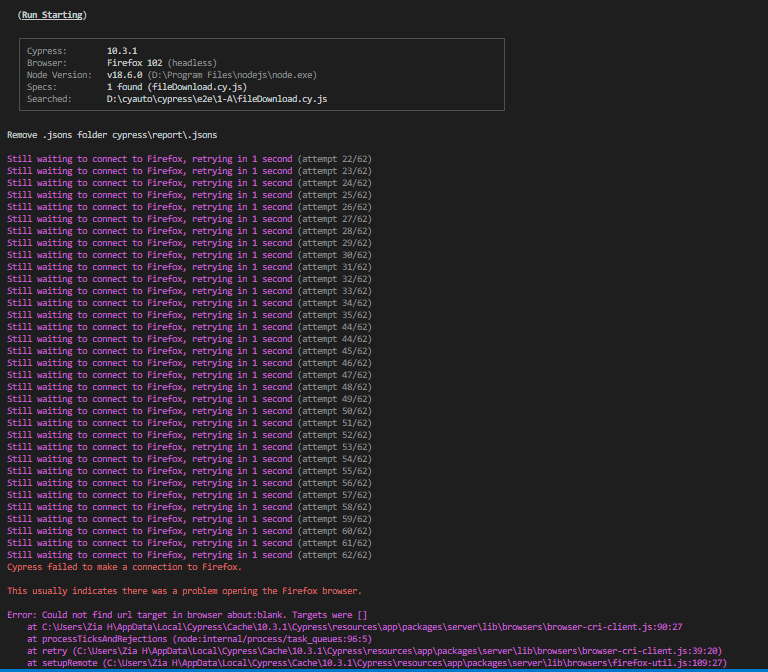The image size is (768, 672).
Task: Open the Searched path D:\cyauto\cypress\e2e\1-A\fileDownload.cy.js
Action: coord(217,99)
